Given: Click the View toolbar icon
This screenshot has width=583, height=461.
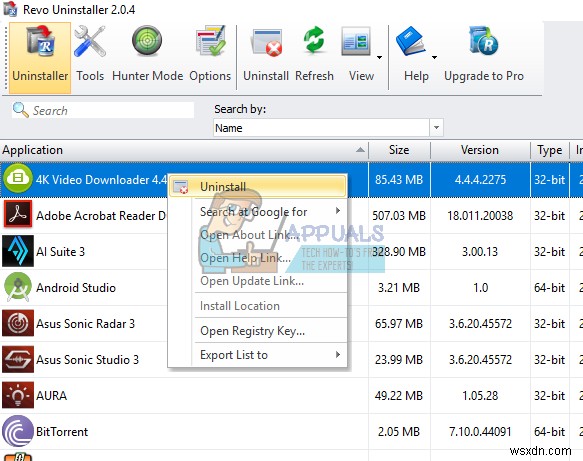Looking at the screenshot, I should [x=356, y=41].
